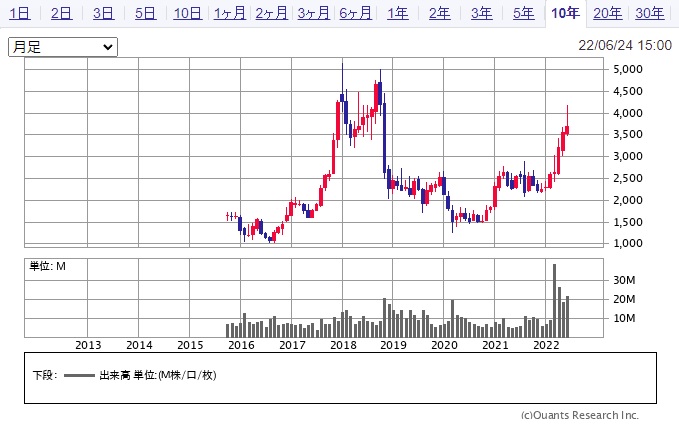Click the 2018 year axis label
Image resolution: width=679 pixels, height=425 pixels.
343,345
